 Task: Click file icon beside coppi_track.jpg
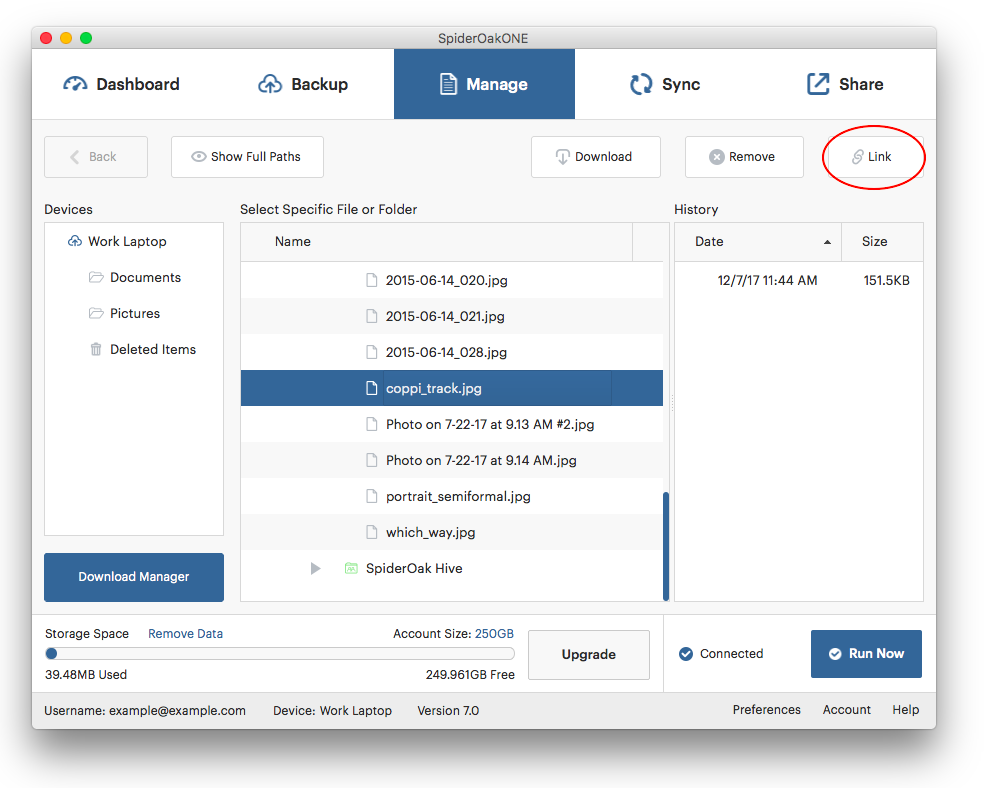(x=371, y=388)
